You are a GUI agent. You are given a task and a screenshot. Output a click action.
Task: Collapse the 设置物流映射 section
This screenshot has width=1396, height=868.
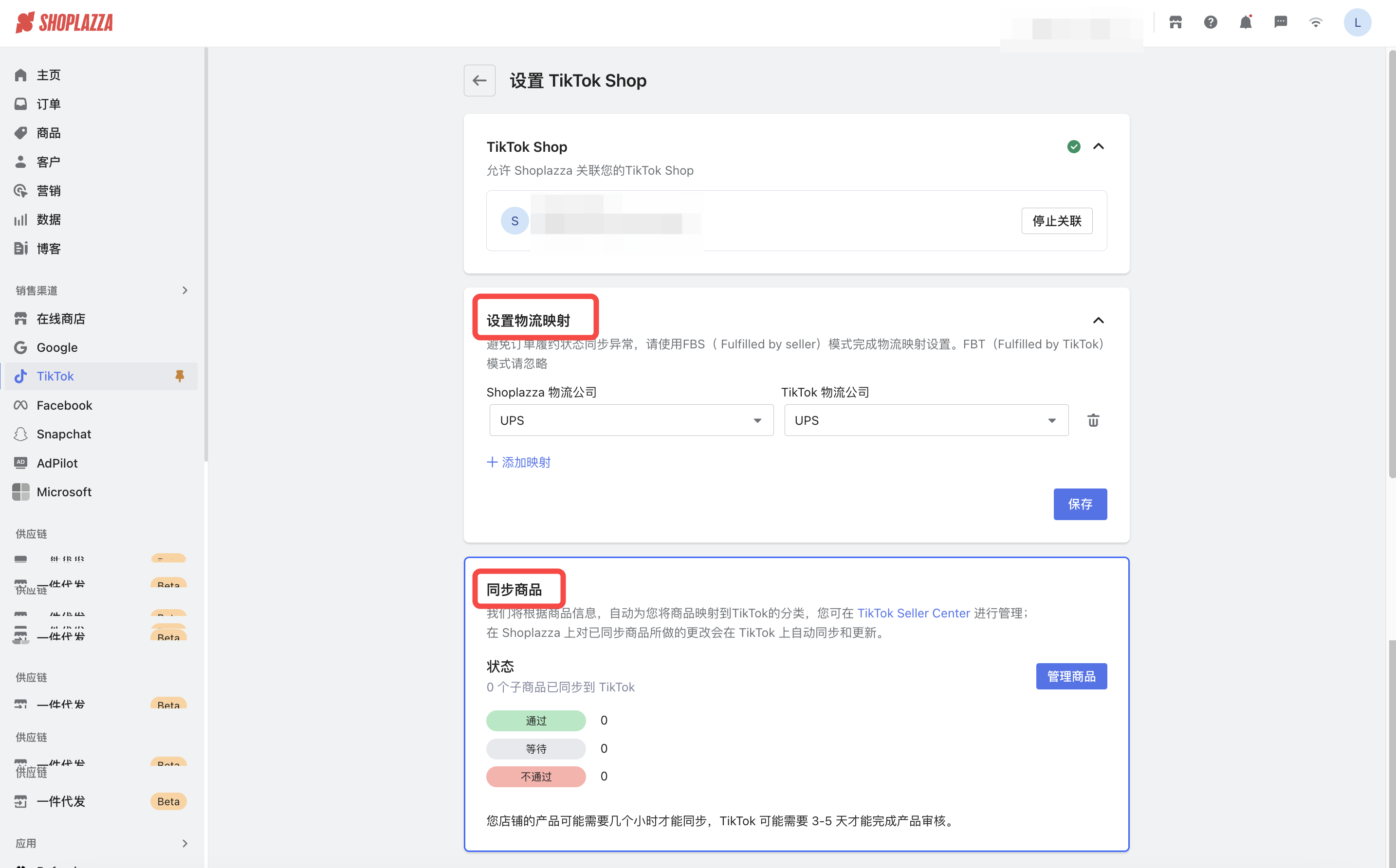click(1098, 320)
